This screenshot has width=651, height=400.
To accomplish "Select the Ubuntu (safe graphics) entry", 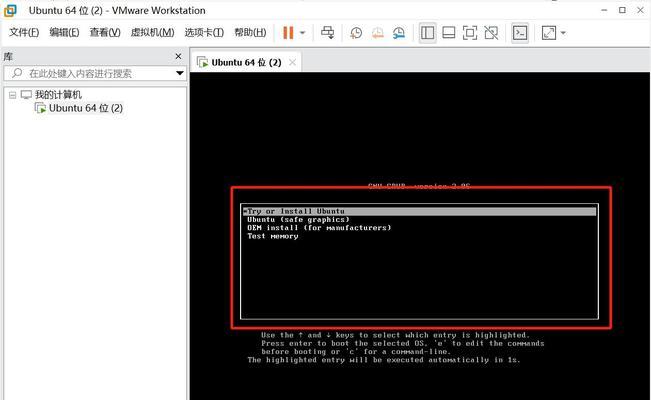I will coord(298,220).
